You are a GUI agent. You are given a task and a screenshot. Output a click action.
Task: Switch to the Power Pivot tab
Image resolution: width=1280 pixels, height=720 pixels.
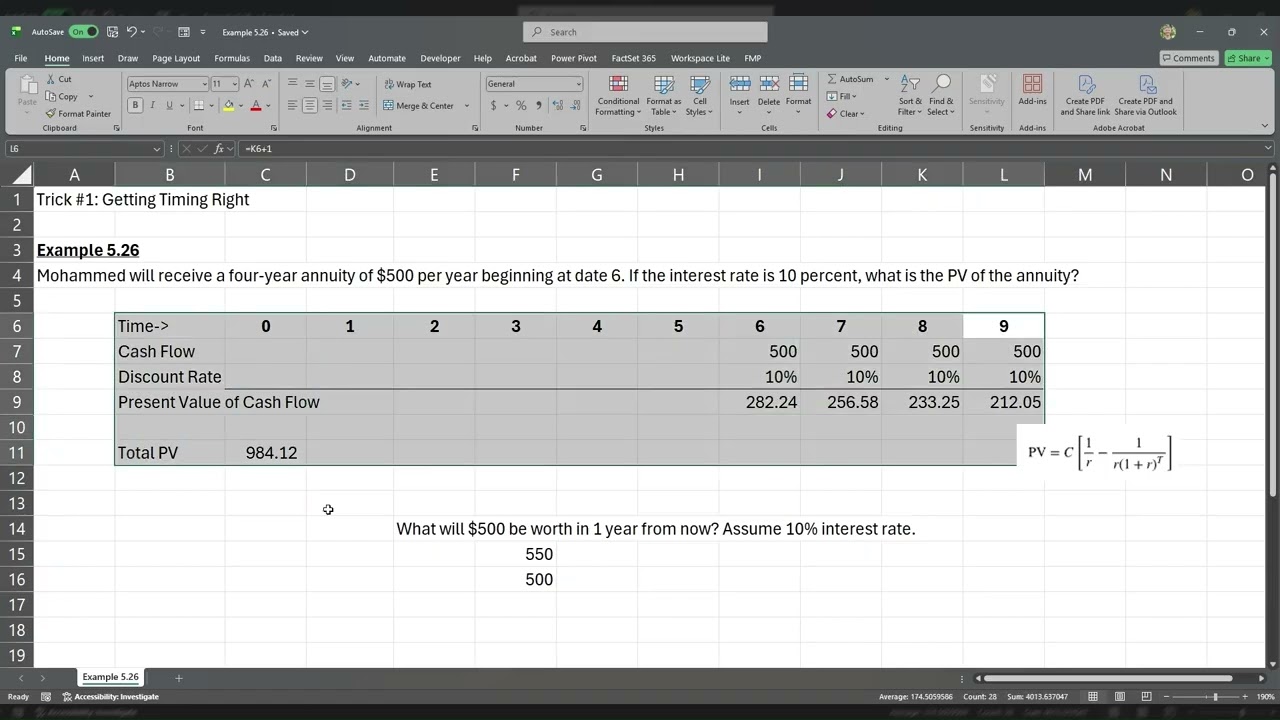[574, 58]
